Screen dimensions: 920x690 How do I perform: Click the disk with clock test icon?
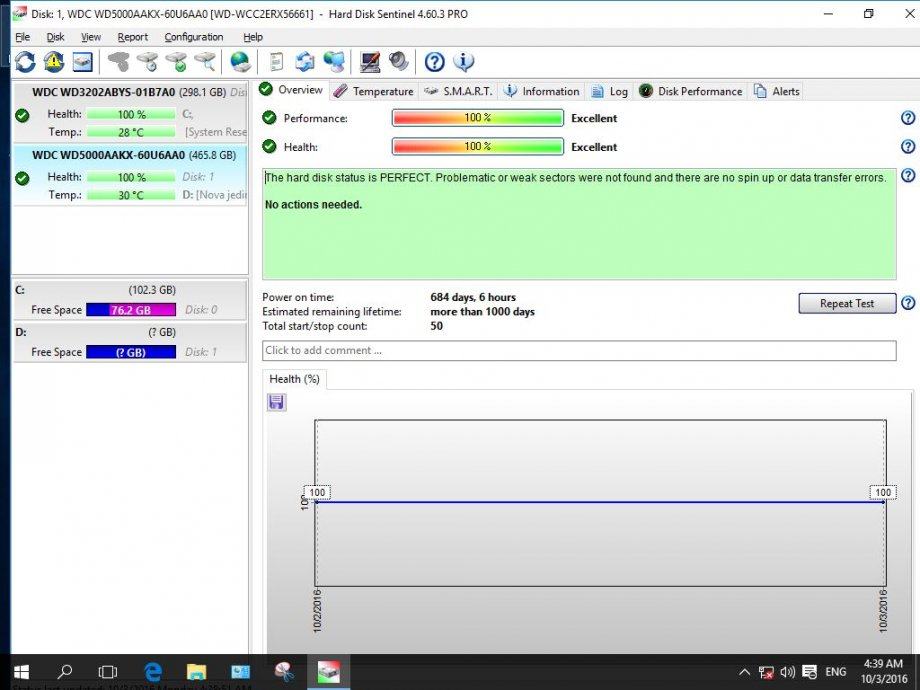(148, 62)
